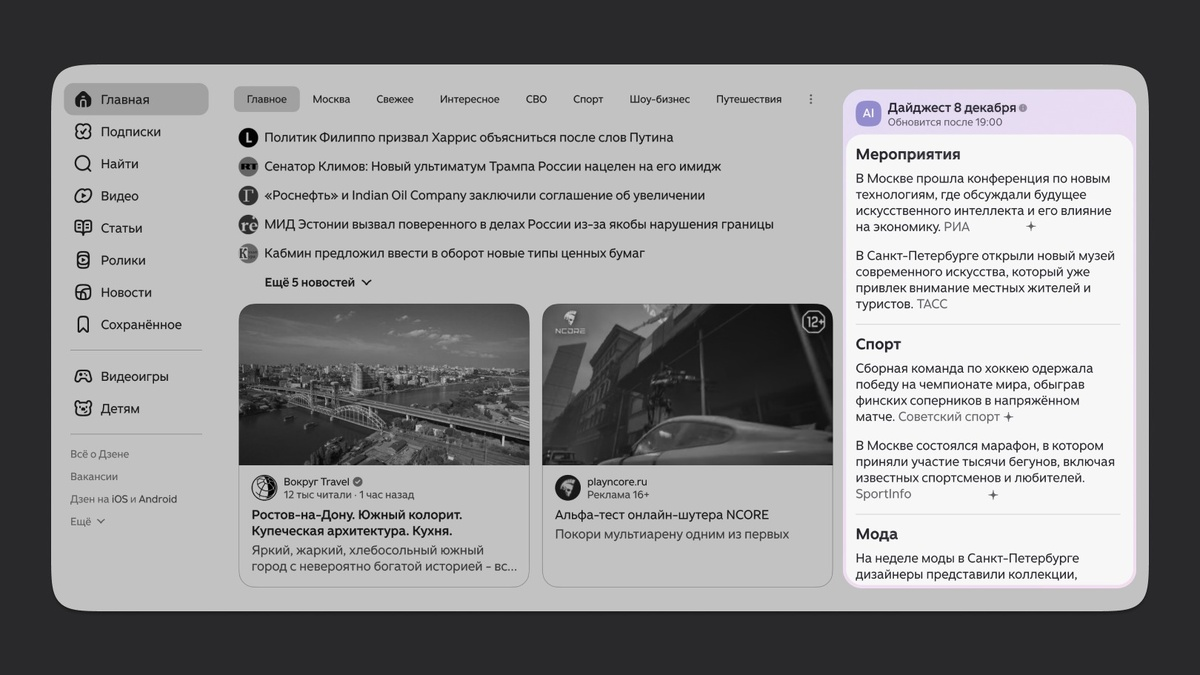Viewport: 1200px width, 675px height.
Task: Open the ТАСС source link
Action: (931, 304)
